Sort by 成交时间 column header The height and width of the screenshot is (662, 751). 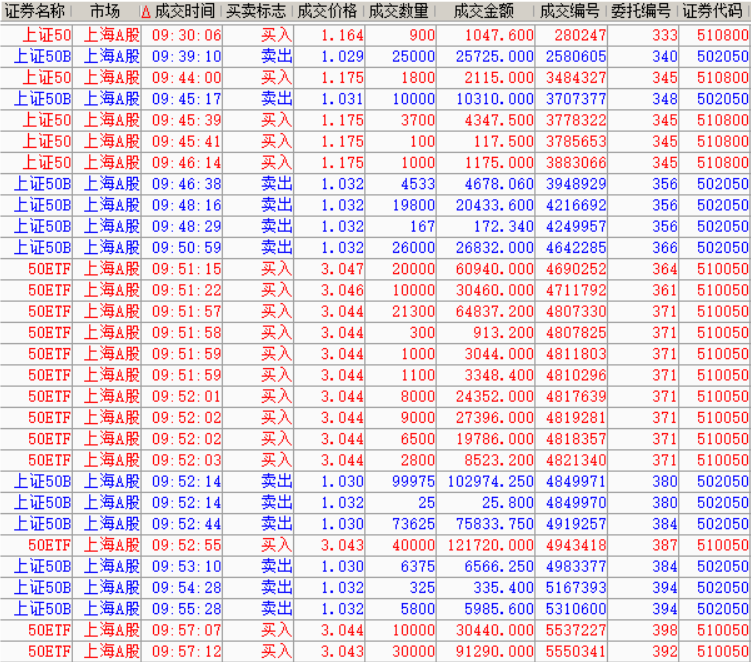click(x=184, y=11)
